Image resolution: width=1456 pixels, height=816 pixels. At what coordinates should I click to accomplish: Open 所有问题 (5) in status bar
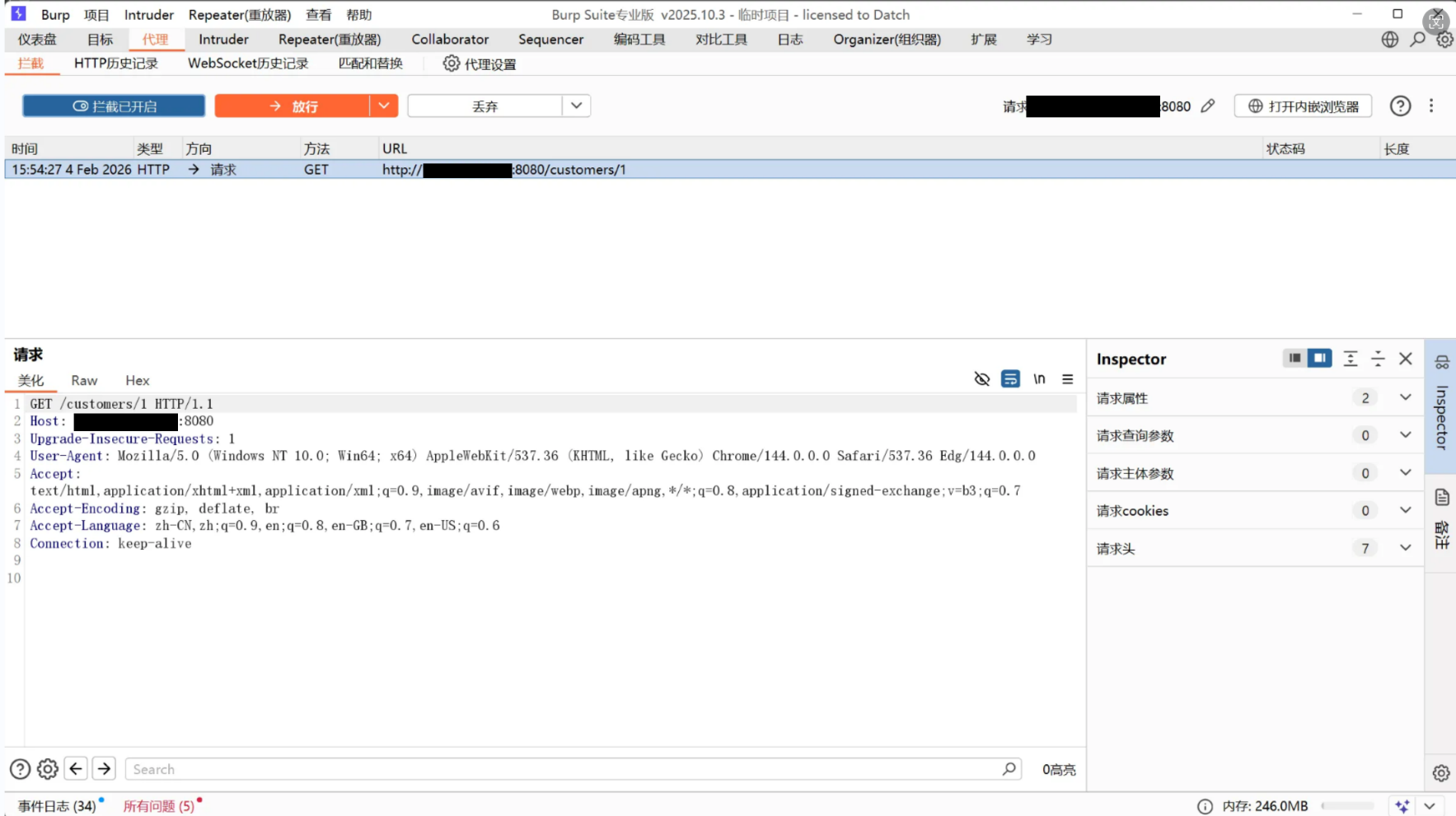(x=159, y=806)
